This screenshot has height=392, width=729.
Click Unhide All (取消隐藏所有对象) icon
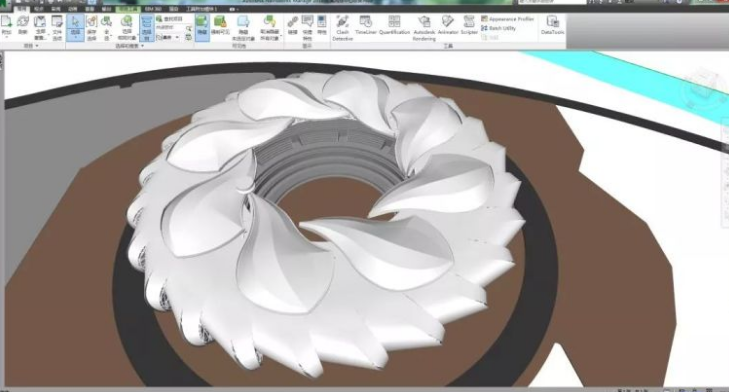pos(270,22)
